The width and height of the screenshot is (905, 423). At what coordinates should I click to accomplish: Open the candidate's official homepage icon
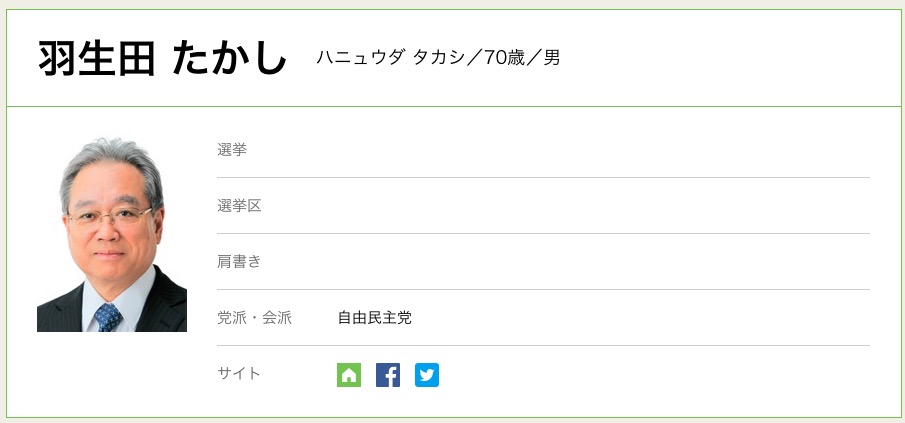(x=348, y=375)
